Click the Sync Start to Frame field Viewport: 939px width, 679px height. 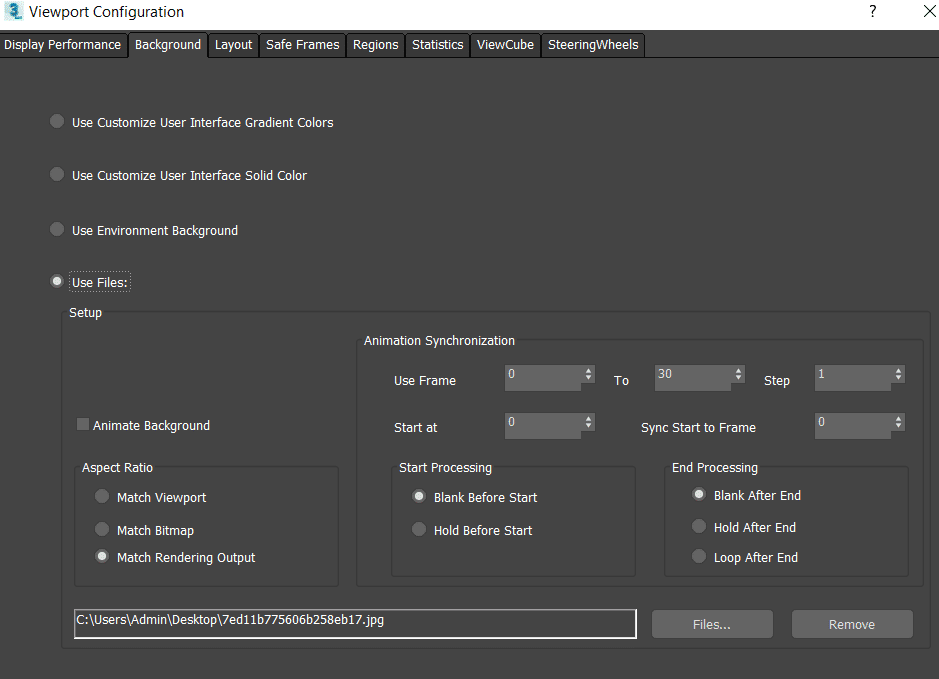pyautogui.click(x=853, y=426)
